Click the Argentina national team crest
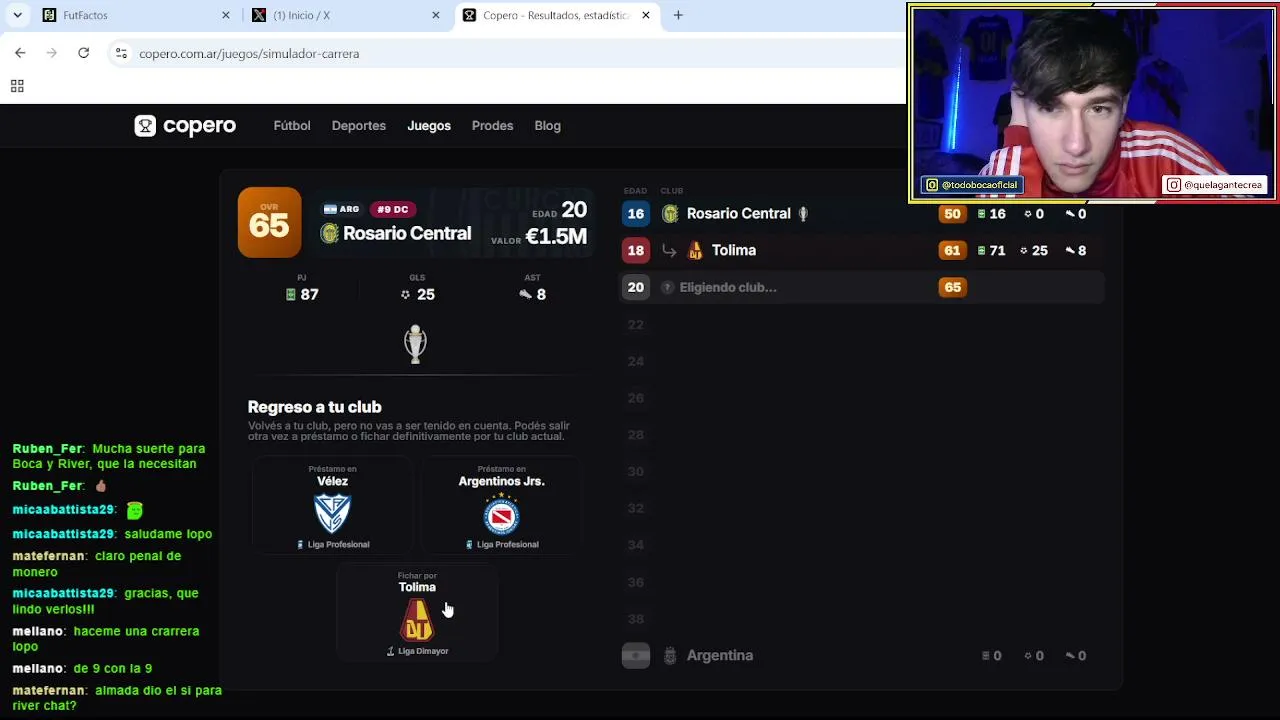1280x720 pixels. pos(670,656)
